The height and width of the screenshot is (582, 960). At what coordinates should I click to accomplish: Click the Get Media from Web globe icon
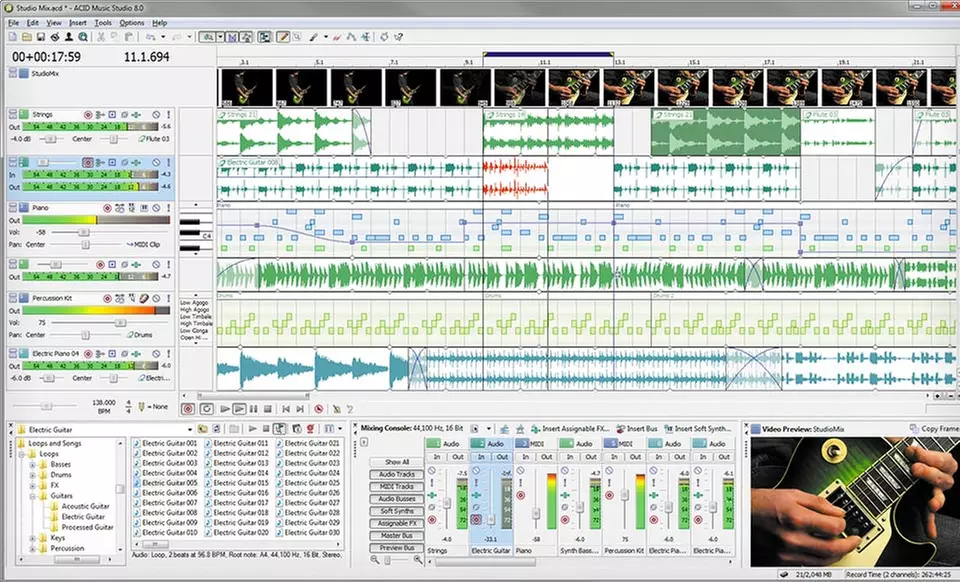tap(83, 37)
